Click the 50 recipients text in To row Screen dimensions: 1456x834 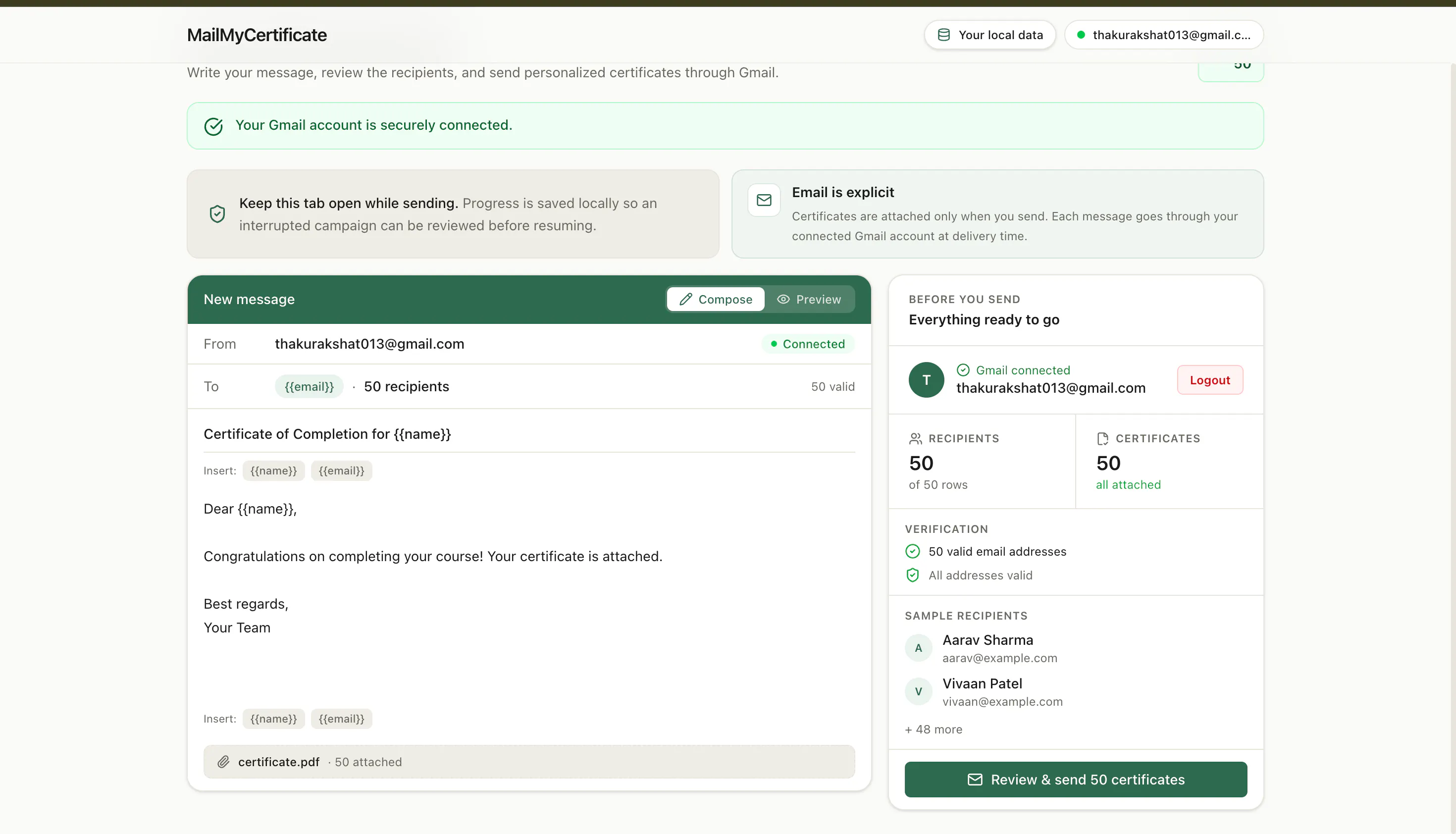tap(406, 387)
